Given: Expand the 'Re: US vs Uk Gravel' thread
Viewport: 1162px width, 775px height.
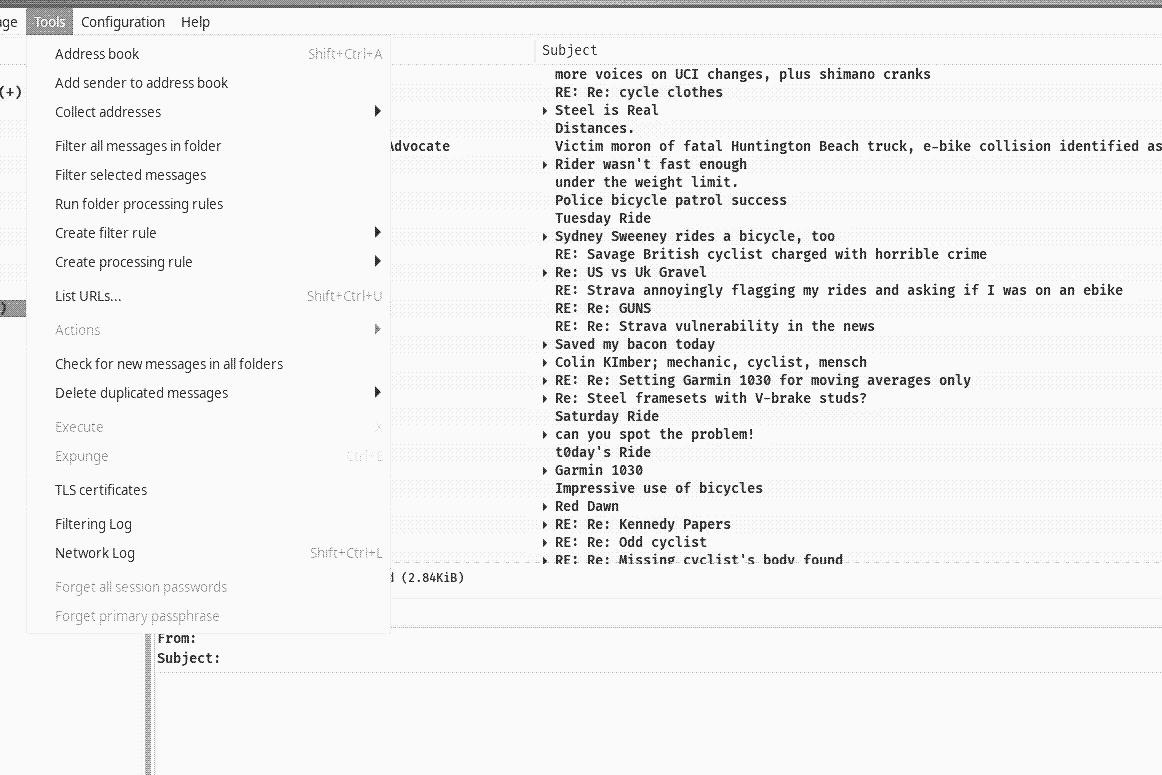Looking at the screenshot, I should (545, 273).
